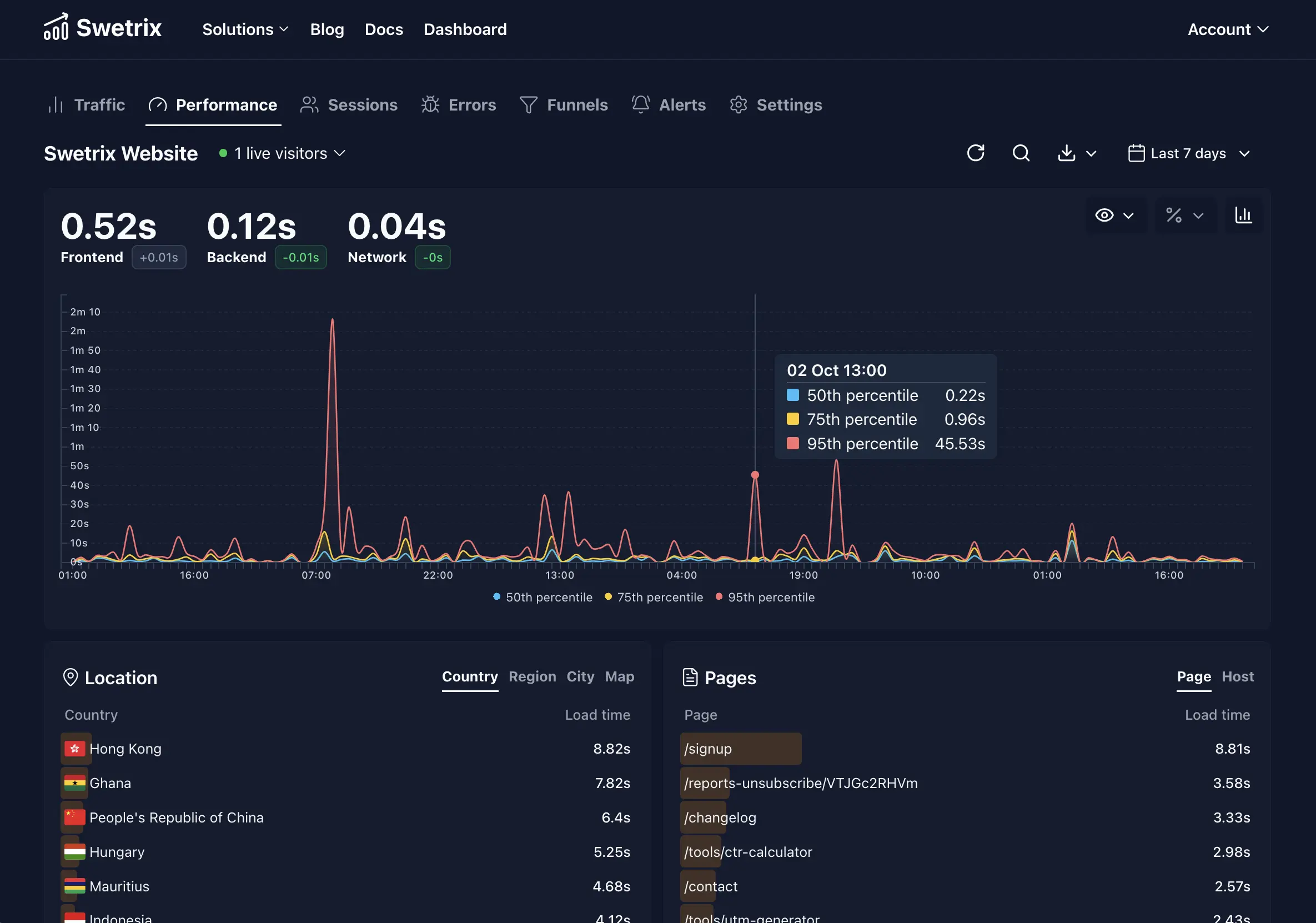
Task: Switch Location panel to Region tab
Action: point(532,676)
